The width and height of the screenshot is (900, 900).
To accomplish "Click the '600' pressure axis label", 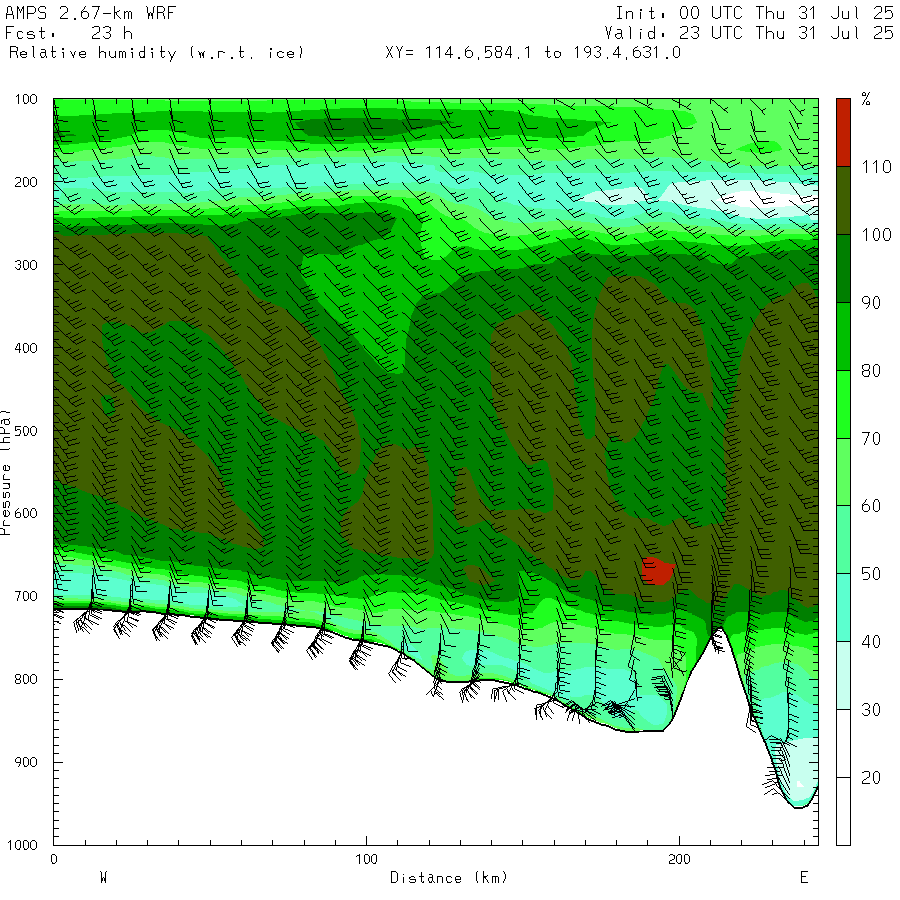I will [x=26, y=514].
